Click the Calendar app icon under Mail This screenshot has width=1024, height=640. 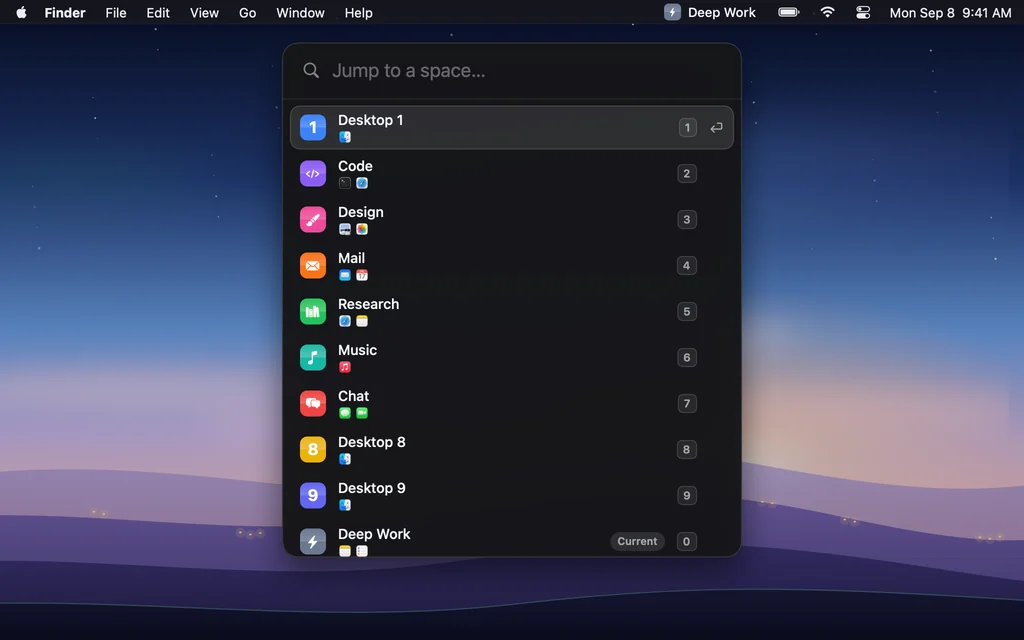(362, 276)
